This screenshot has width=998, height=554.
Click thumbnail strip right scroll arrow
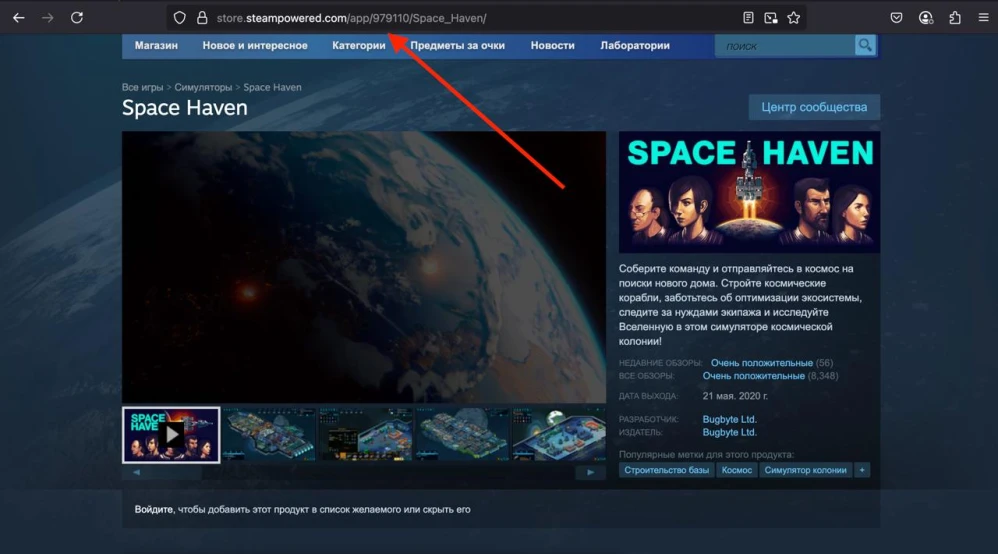(590, 472)
